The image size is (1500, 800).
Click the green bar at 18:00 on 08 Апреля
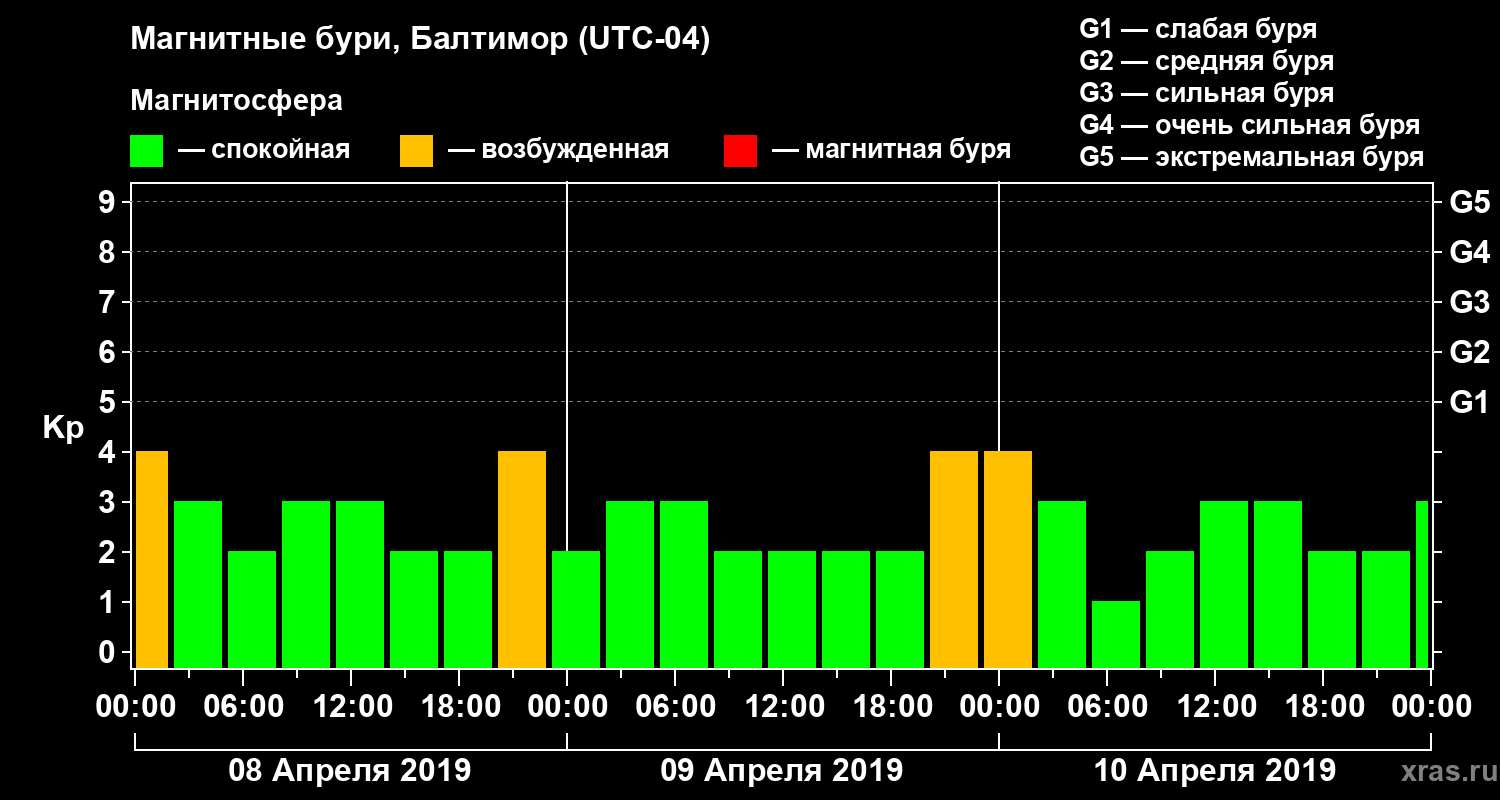tap(468, 609)
